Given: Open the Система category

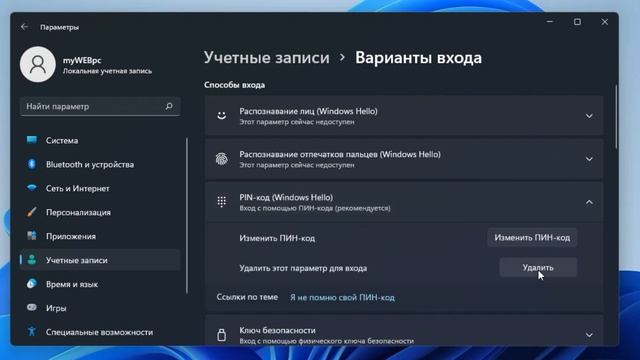Looking at the screenshot, I should click(x=100, y=140).
